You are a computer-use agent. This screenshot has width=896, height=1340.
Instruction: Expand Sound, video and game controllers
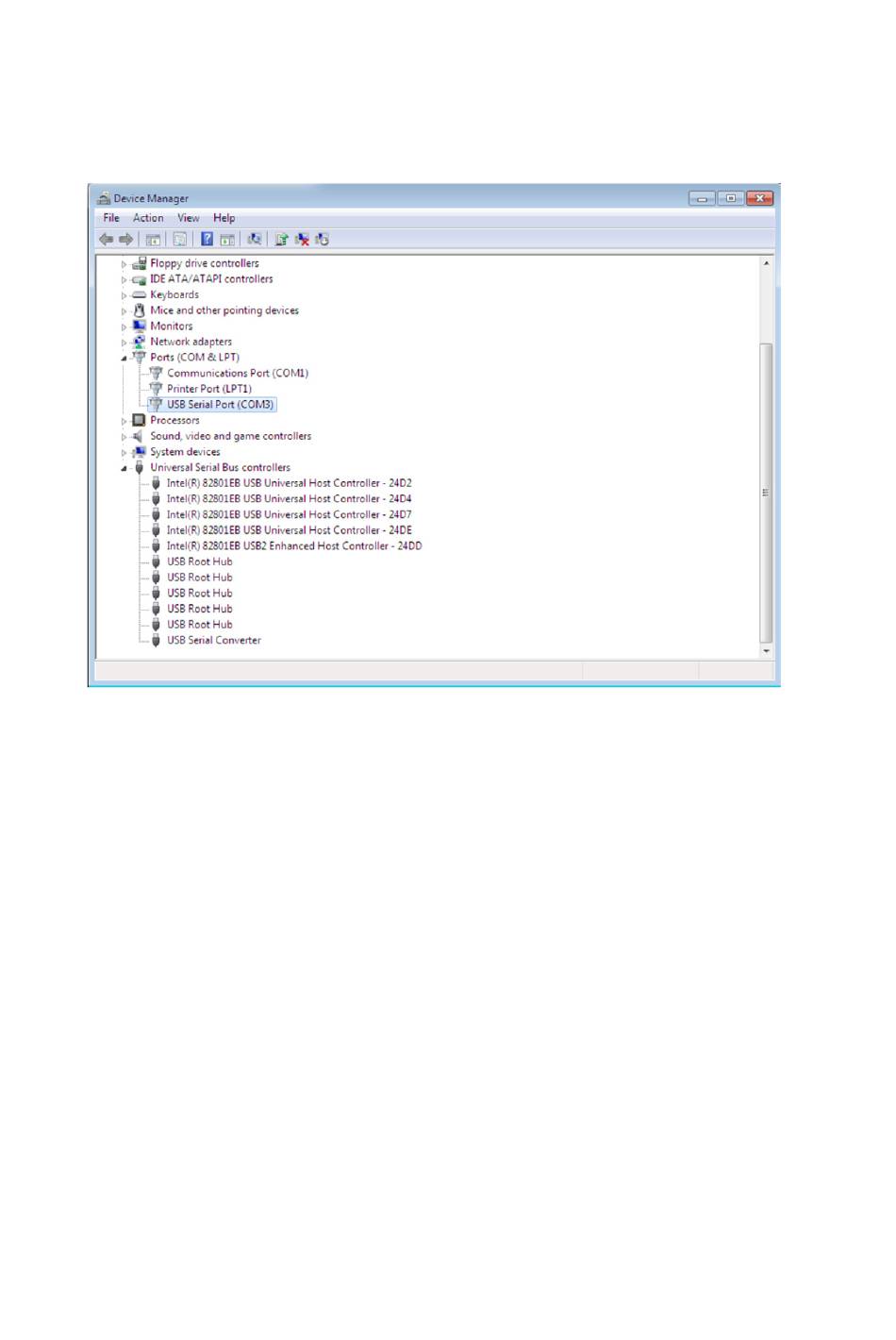point(124,437)
